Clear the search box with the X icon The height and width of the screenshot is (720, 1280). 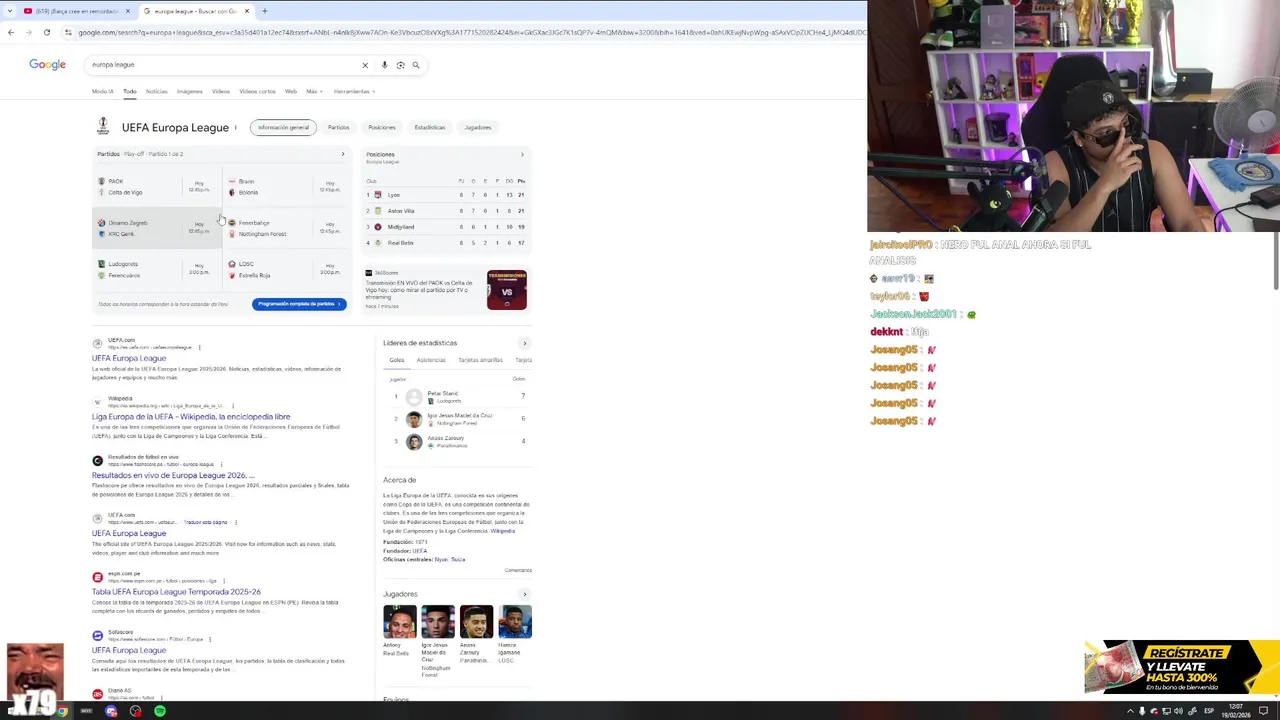click(x=365, y=65)
